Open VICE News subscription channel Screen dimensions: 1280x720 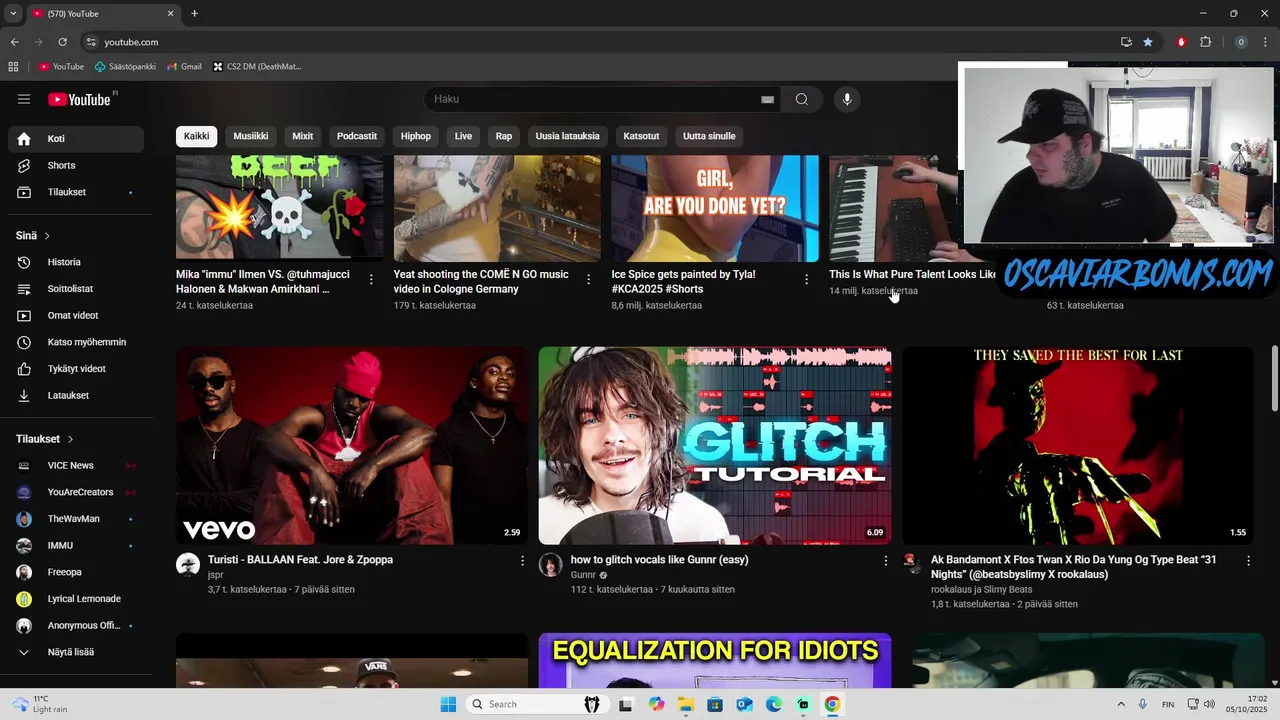click(x=76, y=465)
